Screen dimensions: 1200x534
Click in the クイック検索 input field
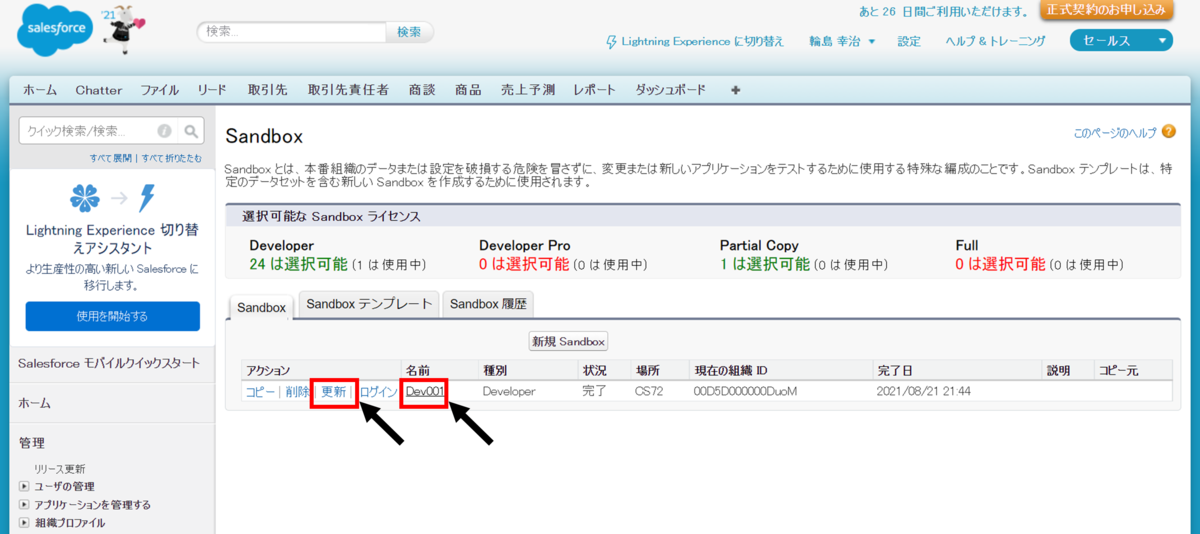point(90,131)
